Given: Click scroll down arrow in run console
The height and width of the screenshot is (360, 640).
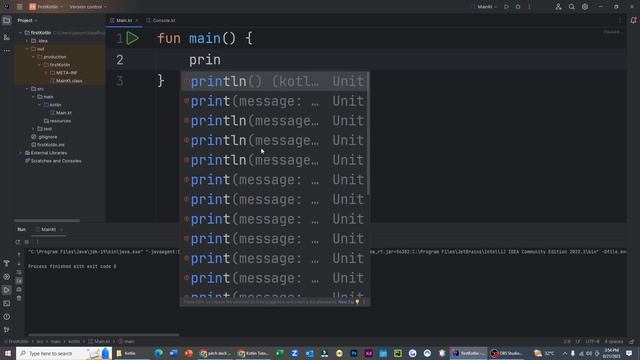Looking at the screenshot, I should tap(19, 263).
